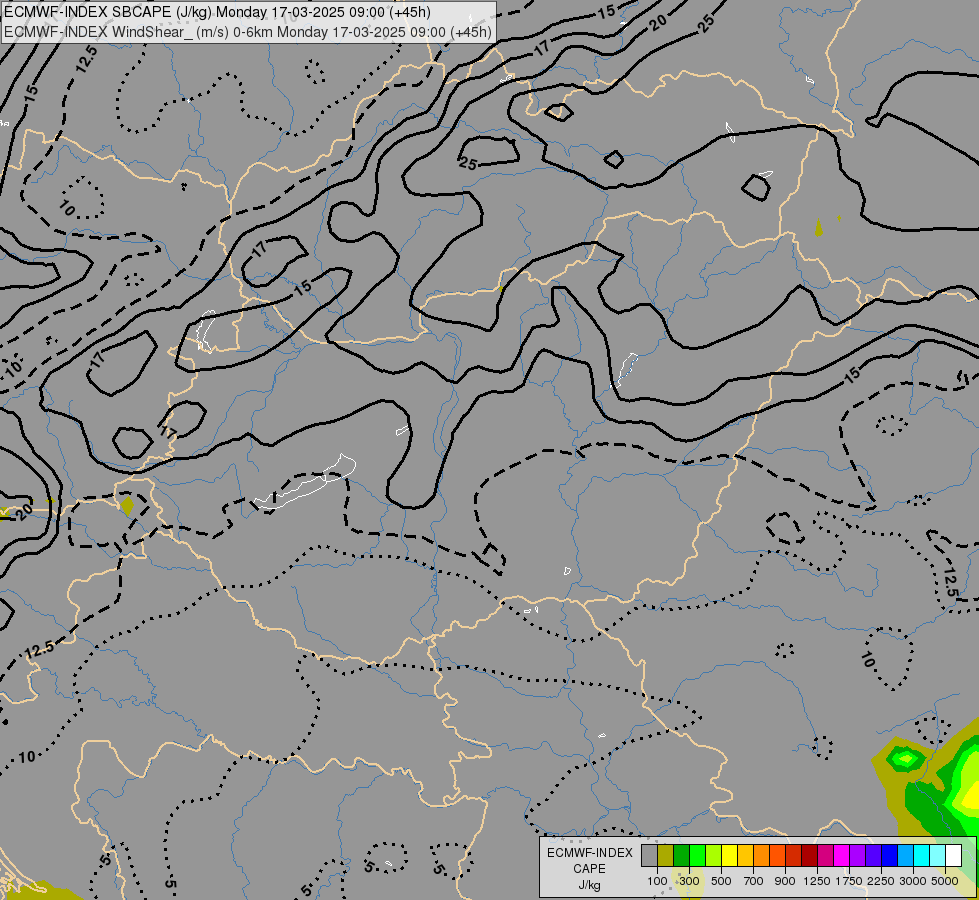
Task: Choose the sky blue swatch before 3000
Action: click(905, 856)
